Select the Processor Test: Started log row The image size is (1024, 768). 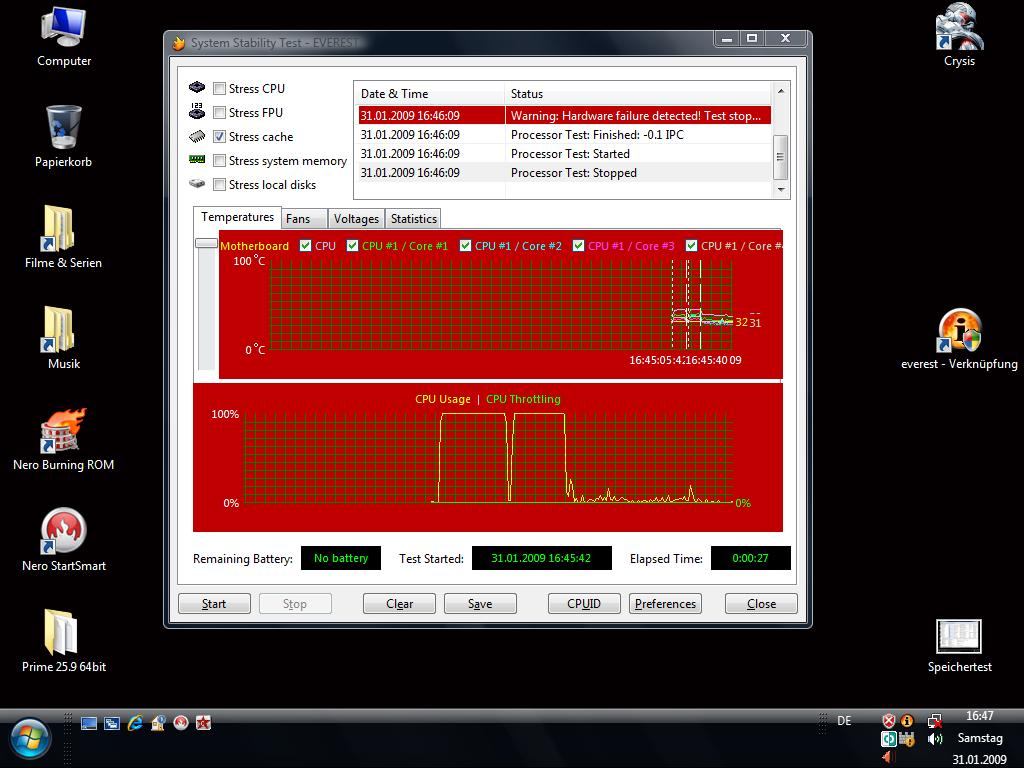click(564, 153)
